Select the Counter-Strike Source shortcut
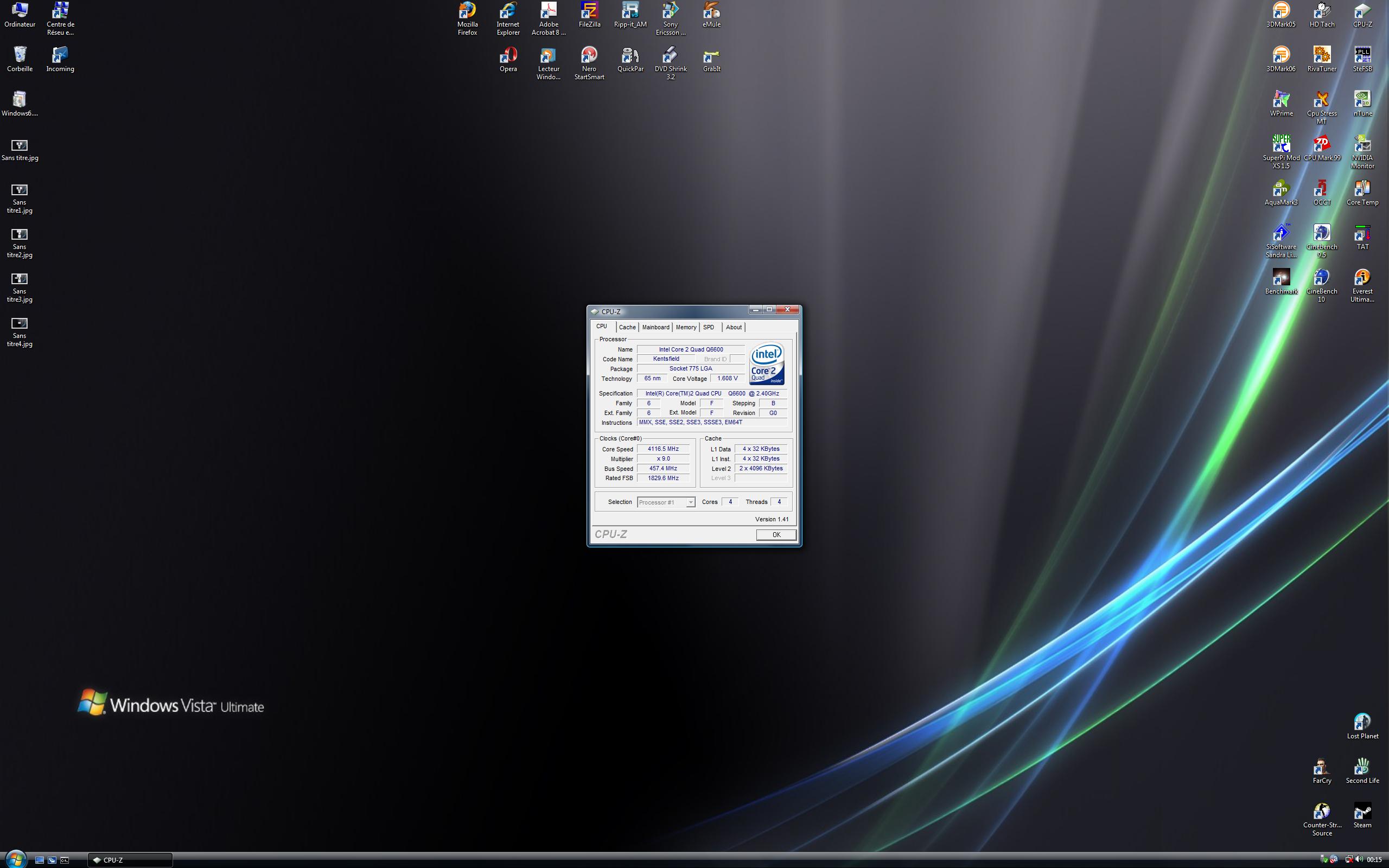This screenshot has height=868, width=1389. [x=1322, y=819]
